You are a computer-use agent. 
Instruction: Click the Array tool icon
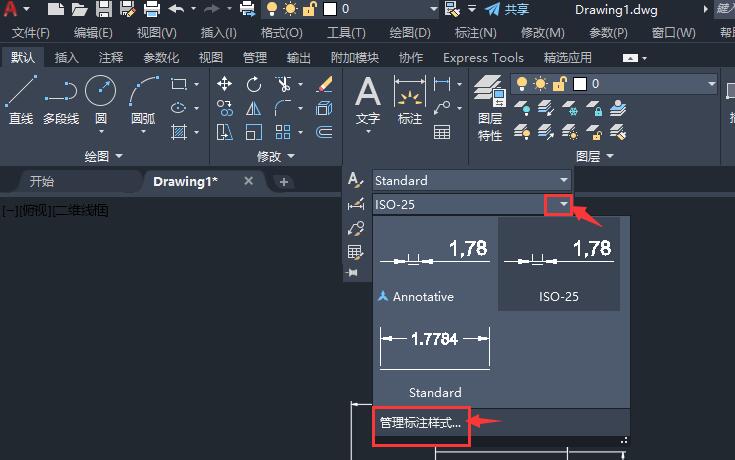[283, 132]
